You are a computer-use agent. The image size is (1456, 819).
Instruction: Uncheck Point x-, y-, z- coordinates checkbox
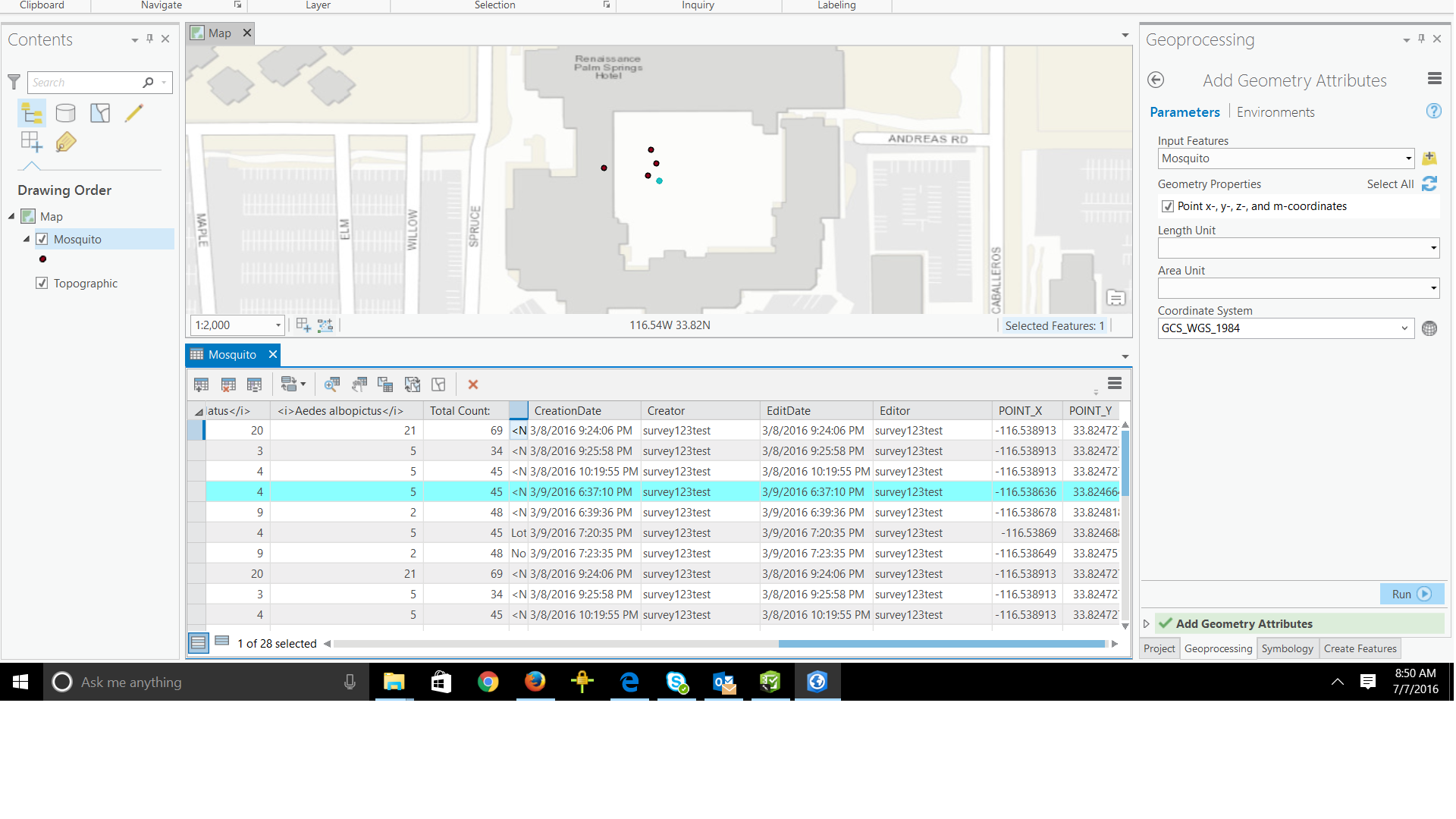[1168, 206]
